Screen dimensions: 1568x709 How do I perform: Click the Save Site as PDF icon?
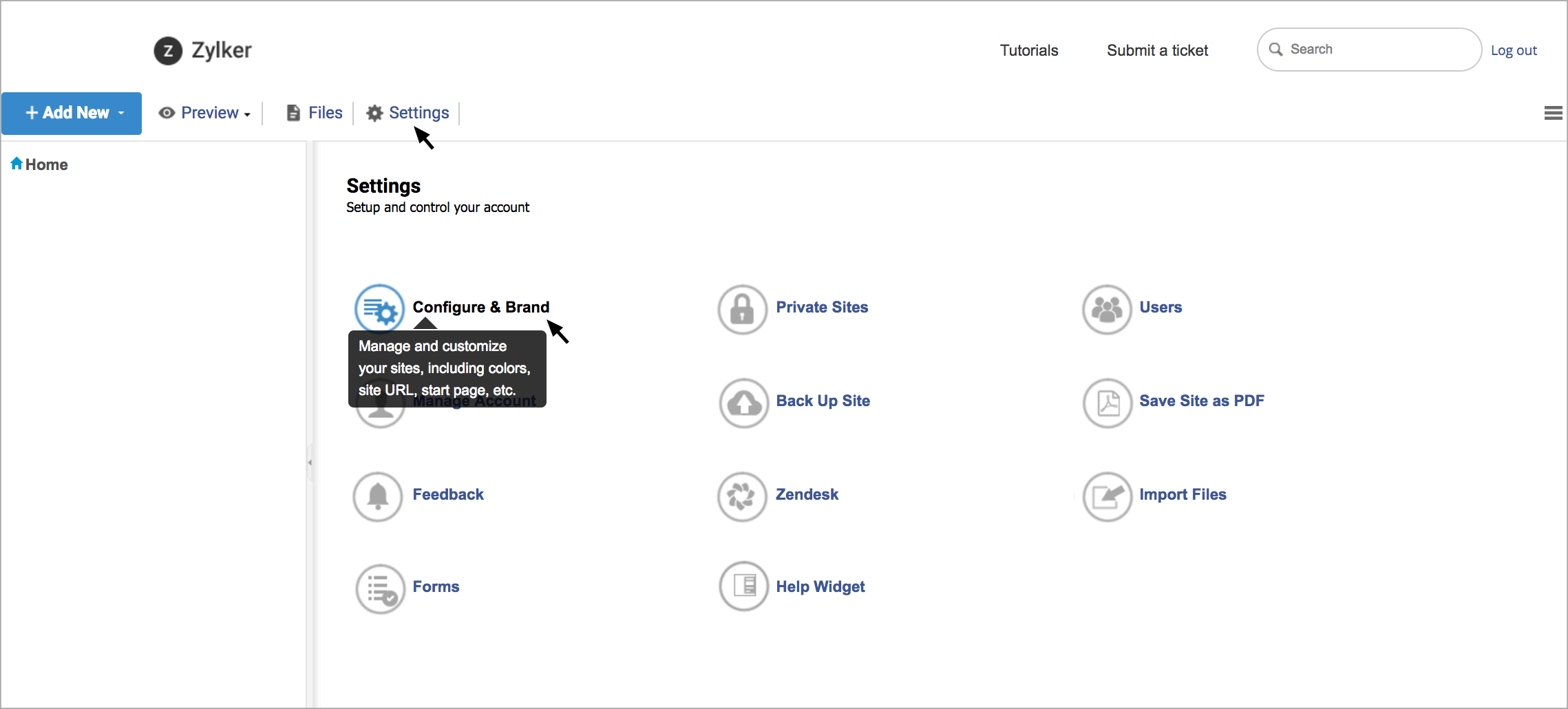[1107, 403]
